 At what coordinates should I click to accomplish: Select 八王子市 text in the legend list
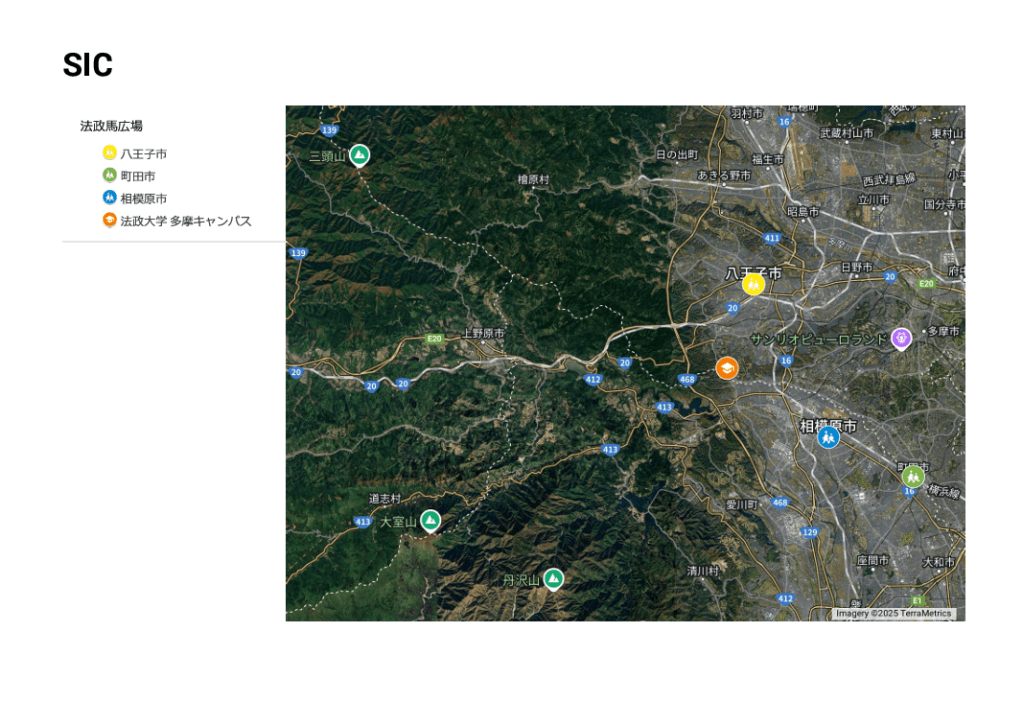coord(143,154)
